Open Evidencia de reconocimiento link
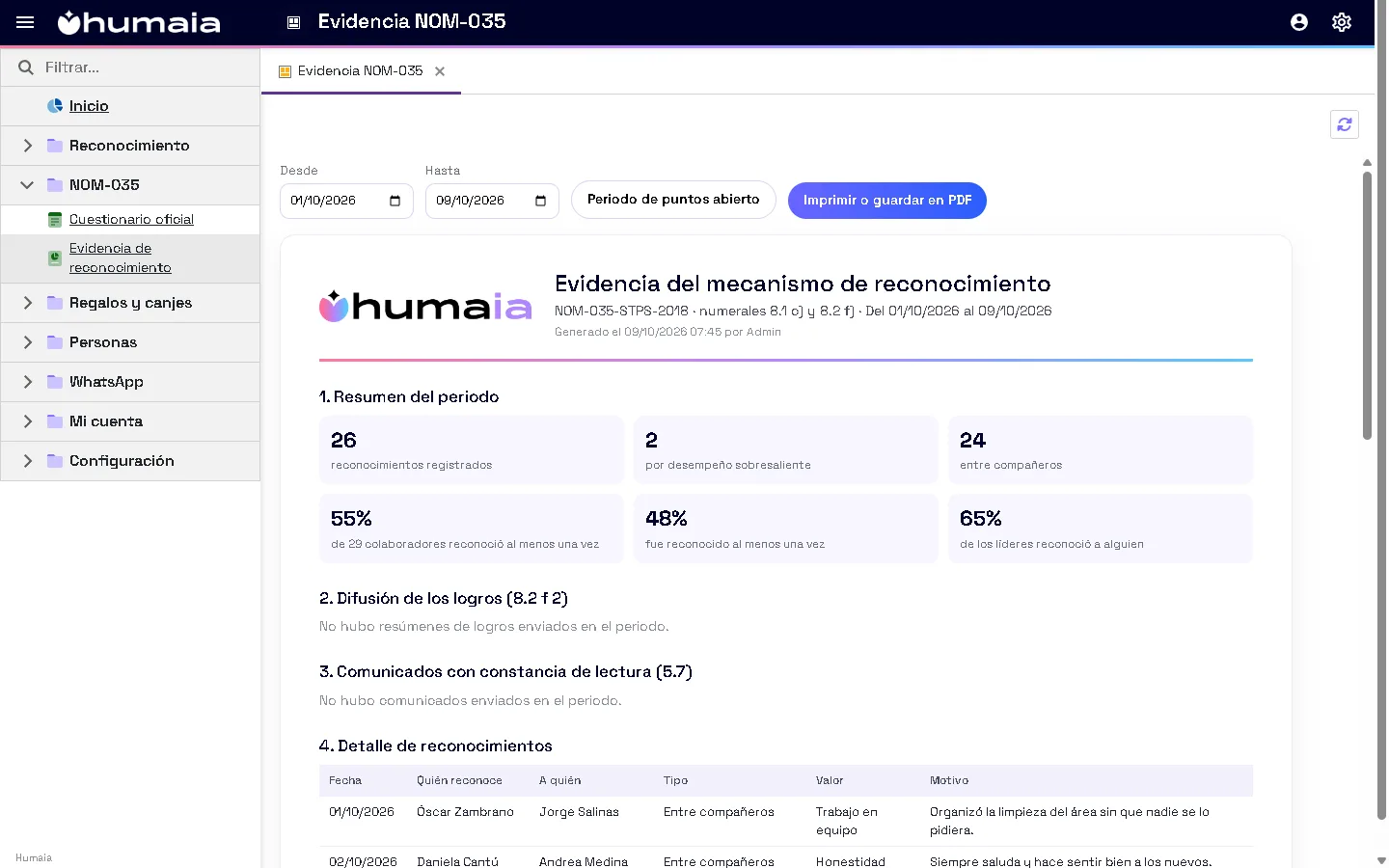Viewport: 1389px width, 868px height. (x=121, y=258)
